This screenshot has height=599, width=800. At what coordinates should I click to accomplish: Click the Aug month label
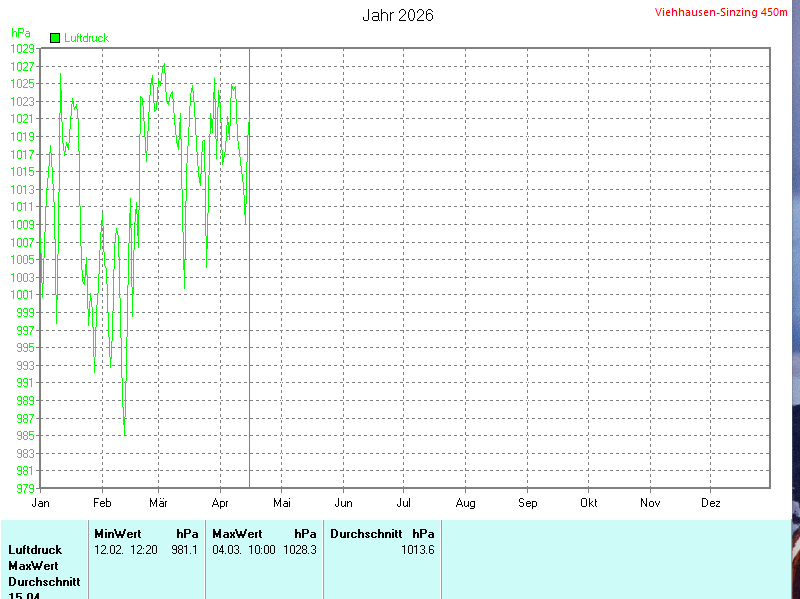[466, 503]
